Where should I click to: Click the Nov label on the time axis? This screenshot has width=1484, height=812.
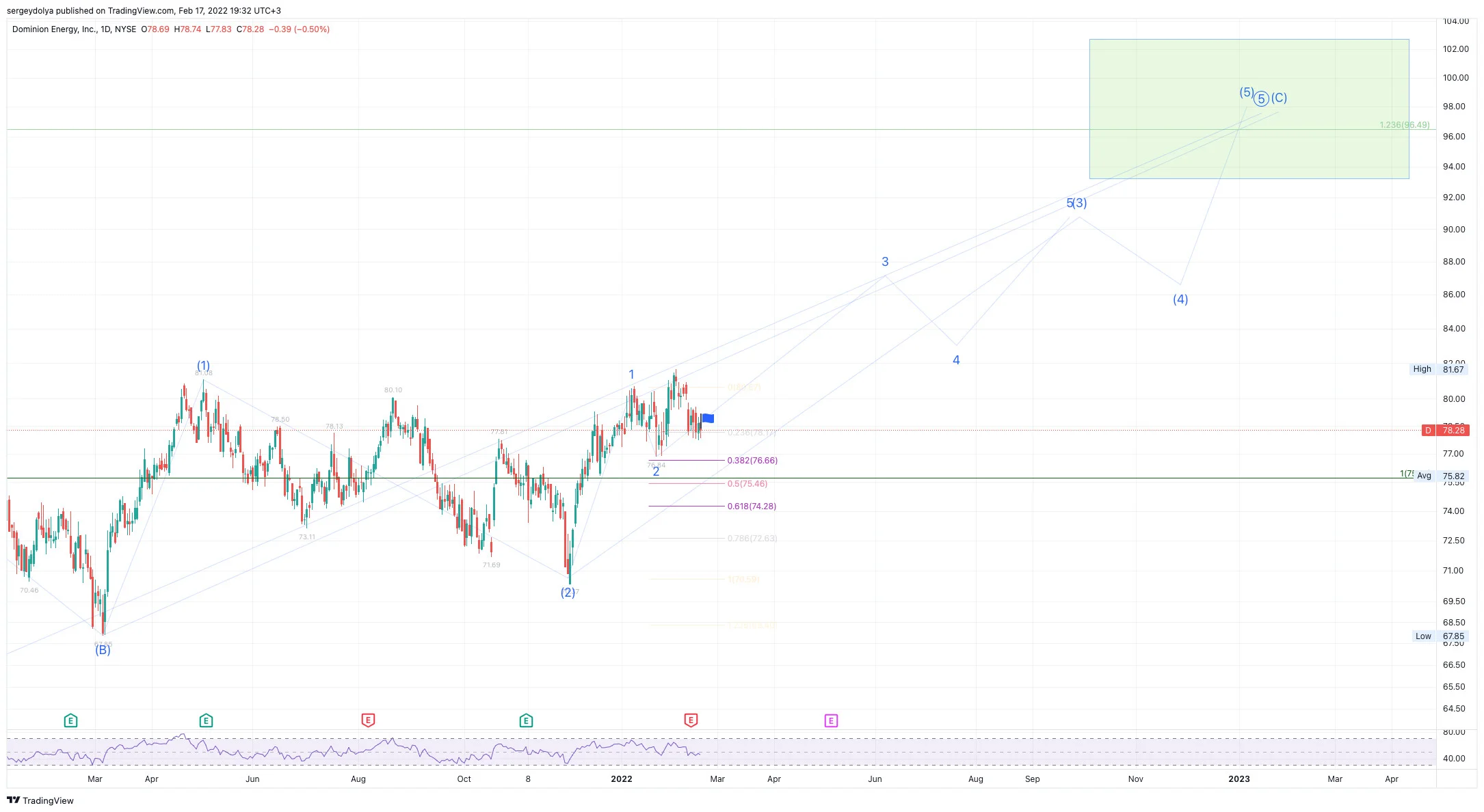[1136, 779]
